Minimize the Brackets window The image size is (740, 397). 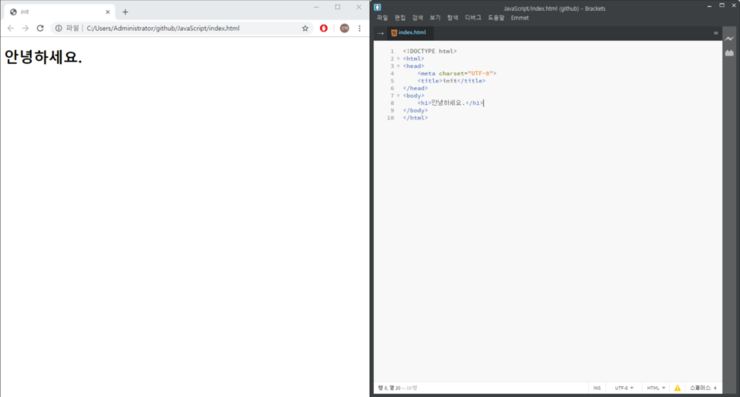pos(709,6)
